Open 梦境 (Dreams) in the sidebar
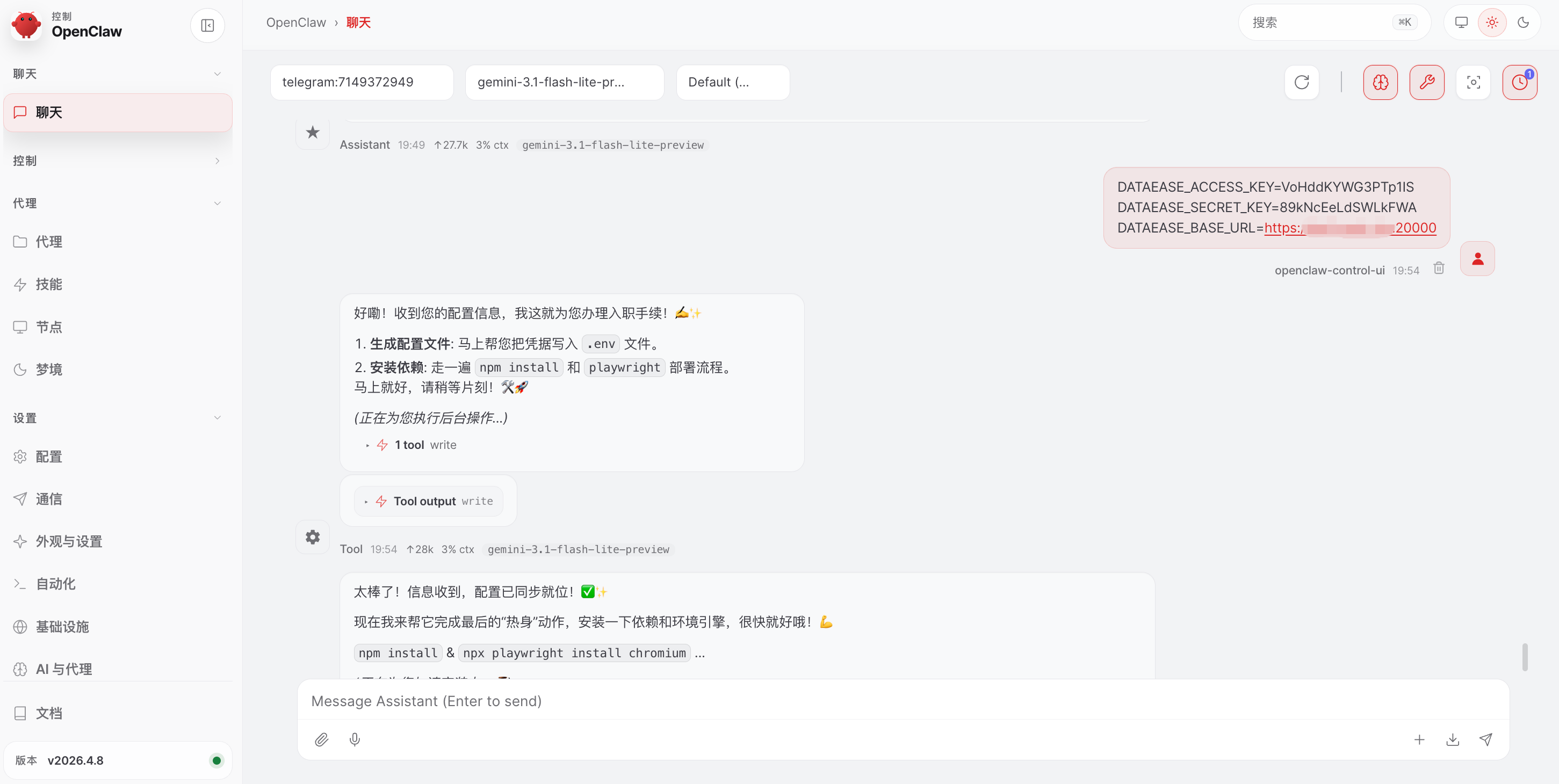 [48, 369]
